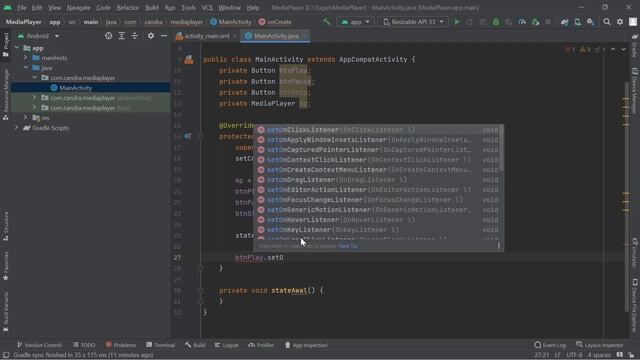Open Search Everywhere magnifier icon

[607, 22]
